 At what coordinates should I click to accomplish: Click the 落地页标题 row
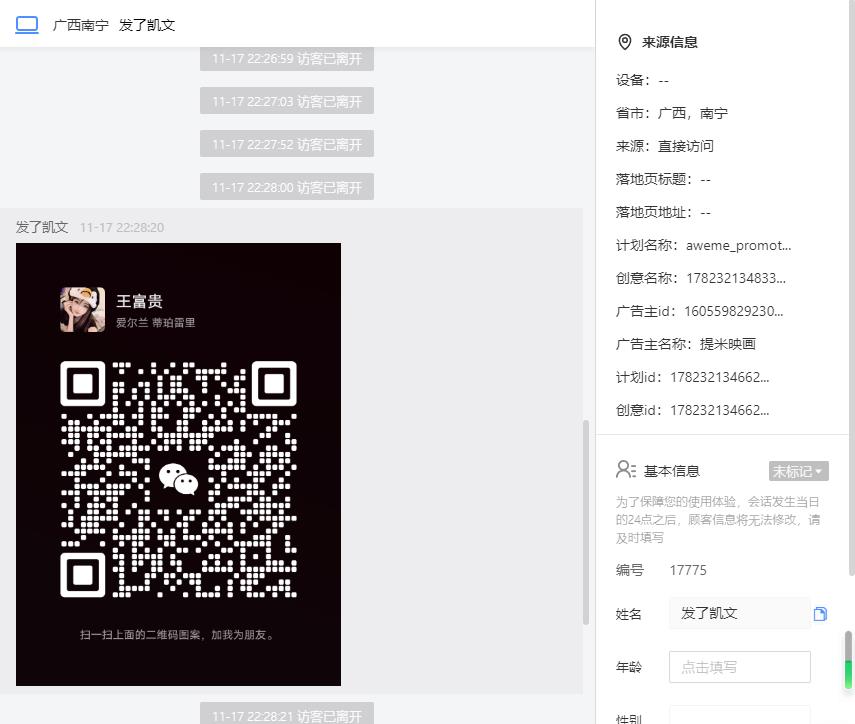pos(663,179)
